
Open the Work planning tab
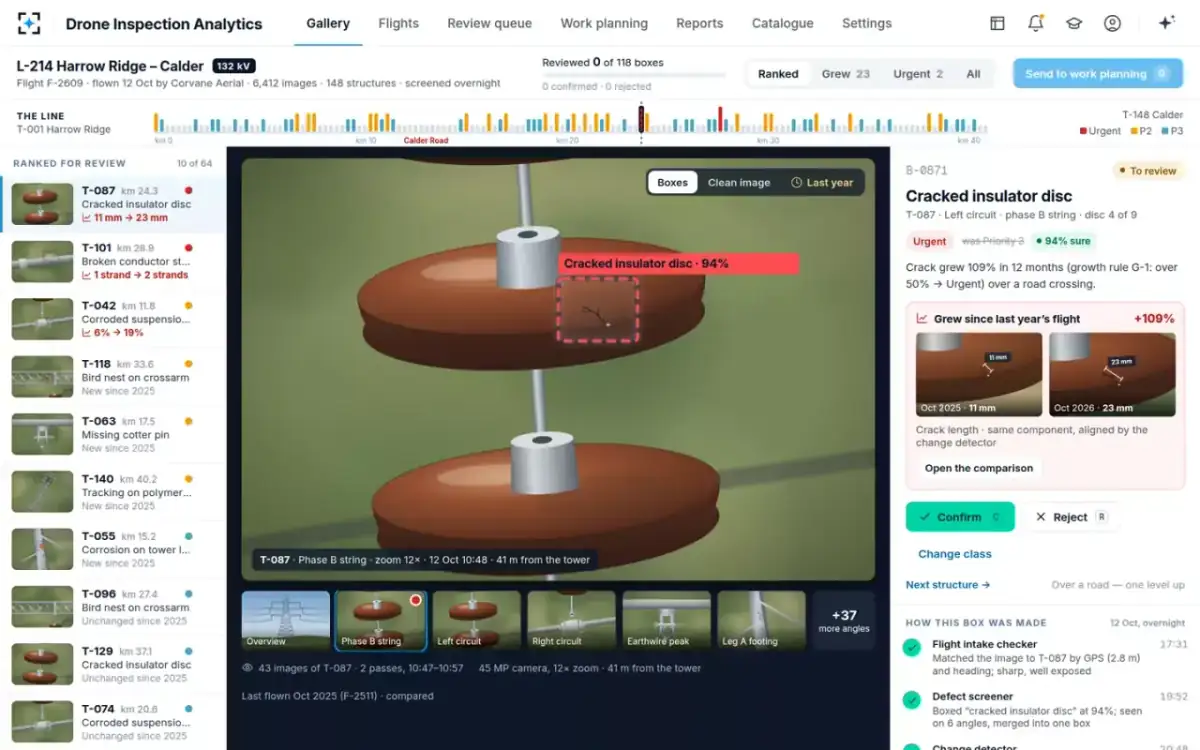(604, 23)
